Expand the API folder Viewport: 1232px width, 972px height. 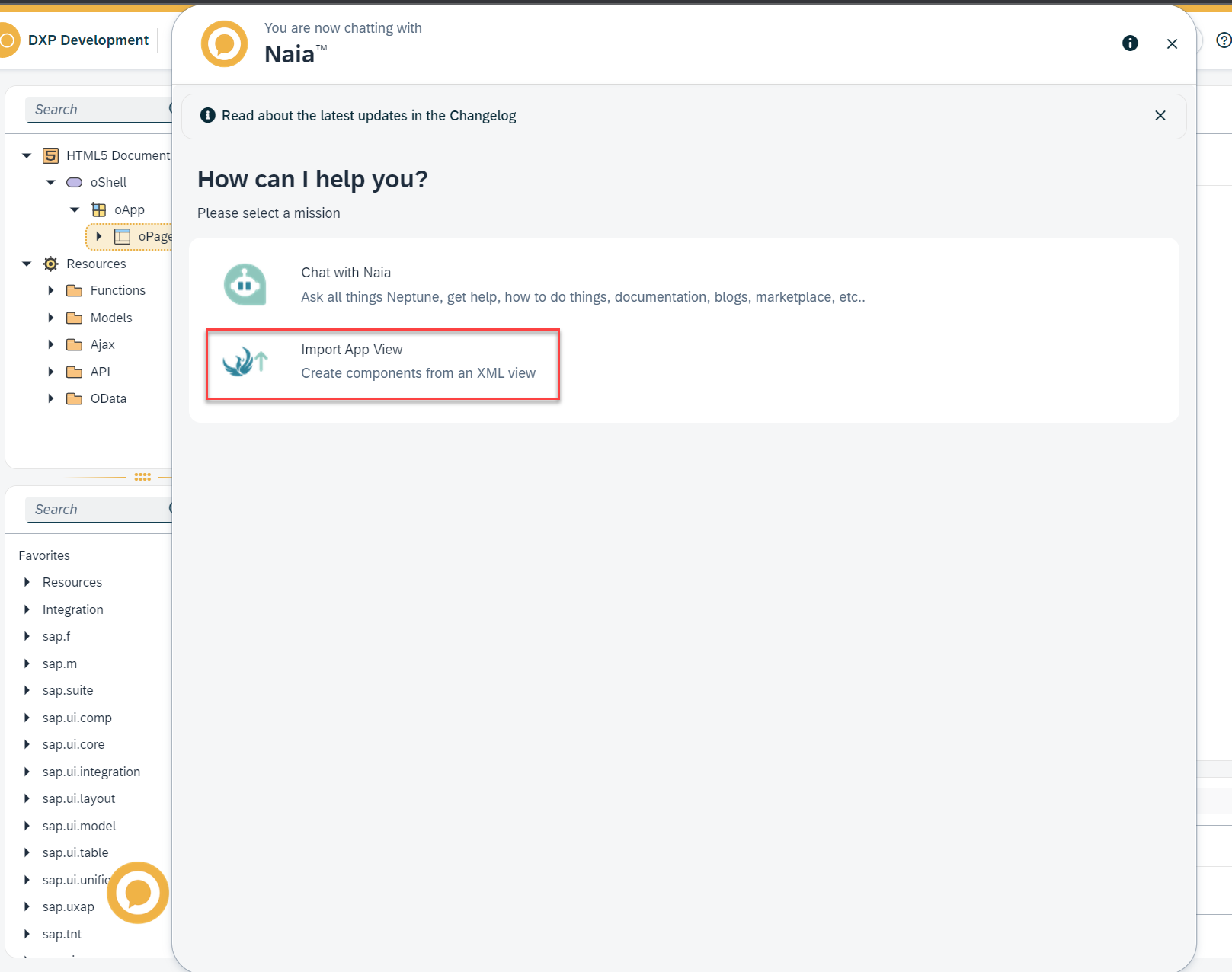pyautogui.click(x=51, y=372)
